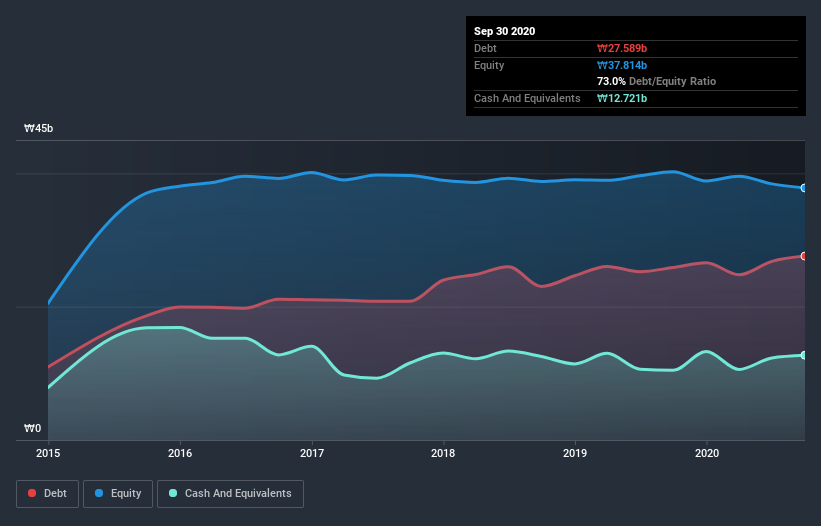Toggle the Cash And Equivalents legend button

[230, 494]
